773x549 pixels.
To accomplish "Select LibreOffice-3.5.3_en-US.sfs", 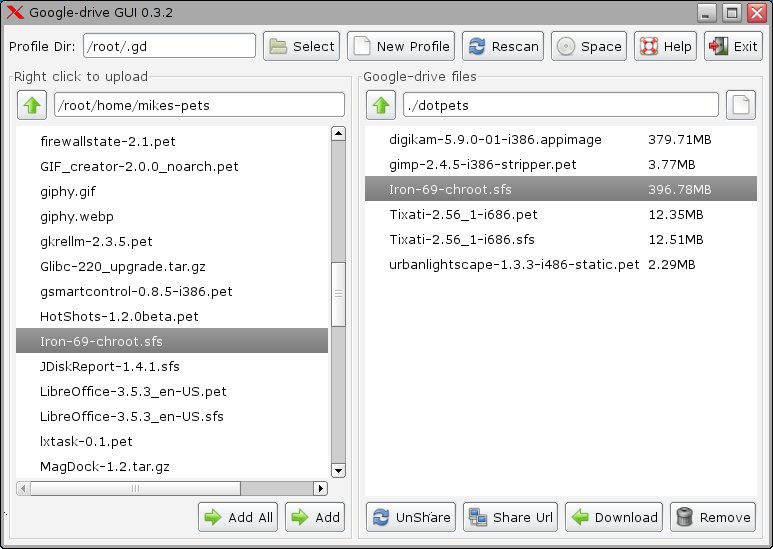I will click(x=172, y=416).
